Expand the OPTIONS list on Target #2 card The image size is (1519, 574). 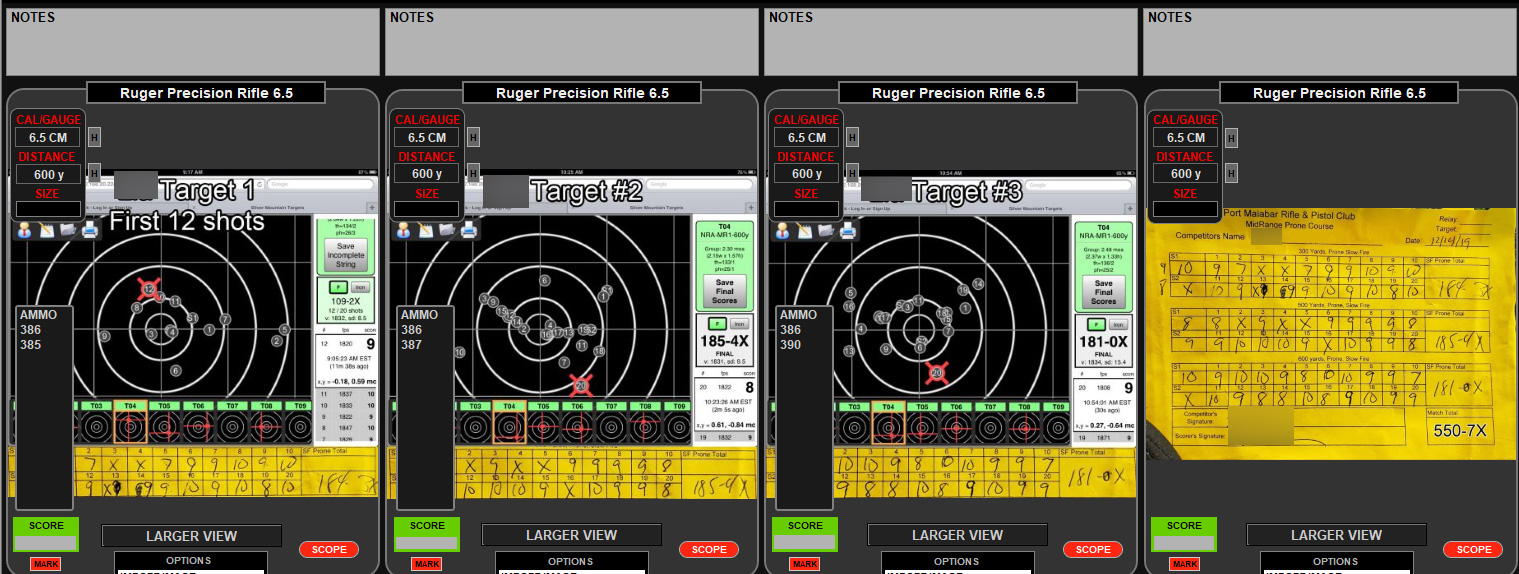pos(571,562)
